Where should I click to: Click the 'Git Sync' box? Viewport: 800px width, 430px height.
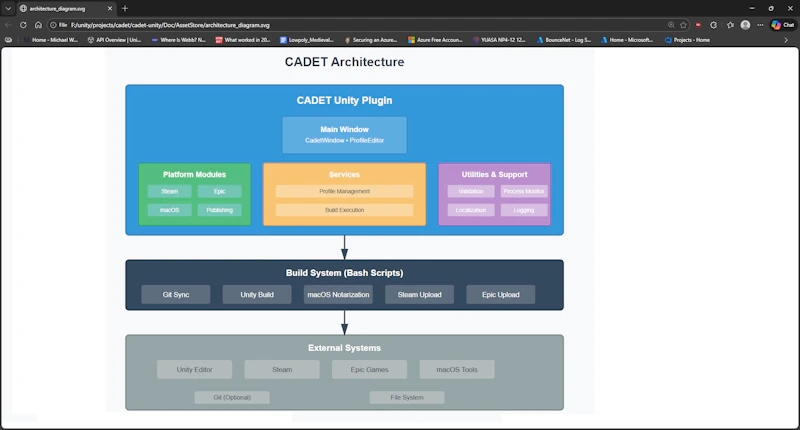[x=176, y=294]
